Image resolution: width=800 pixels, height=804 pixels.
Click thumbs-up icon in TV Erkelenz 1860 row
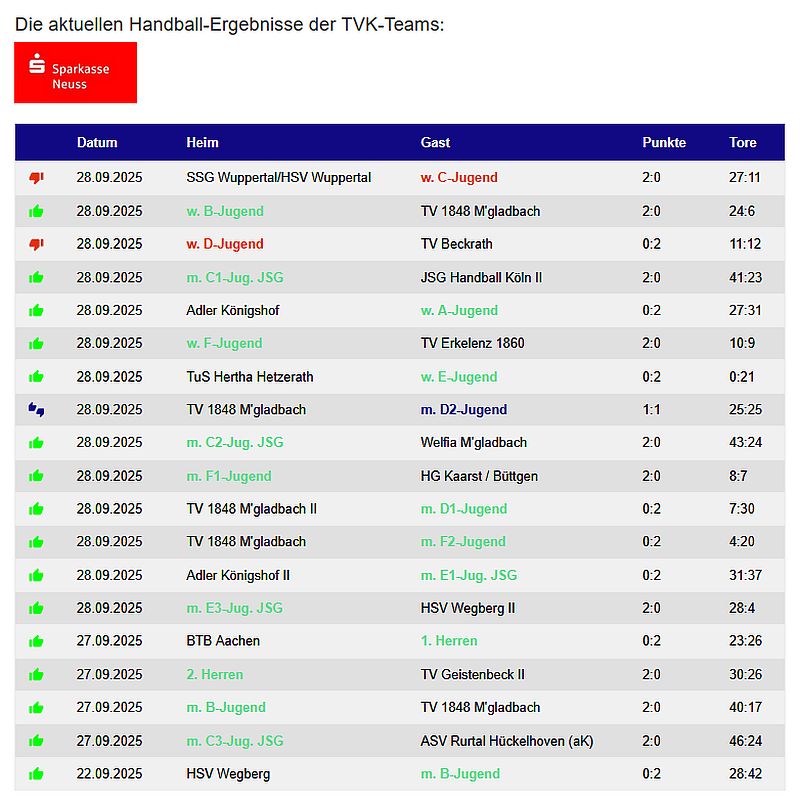coord(37,343)
